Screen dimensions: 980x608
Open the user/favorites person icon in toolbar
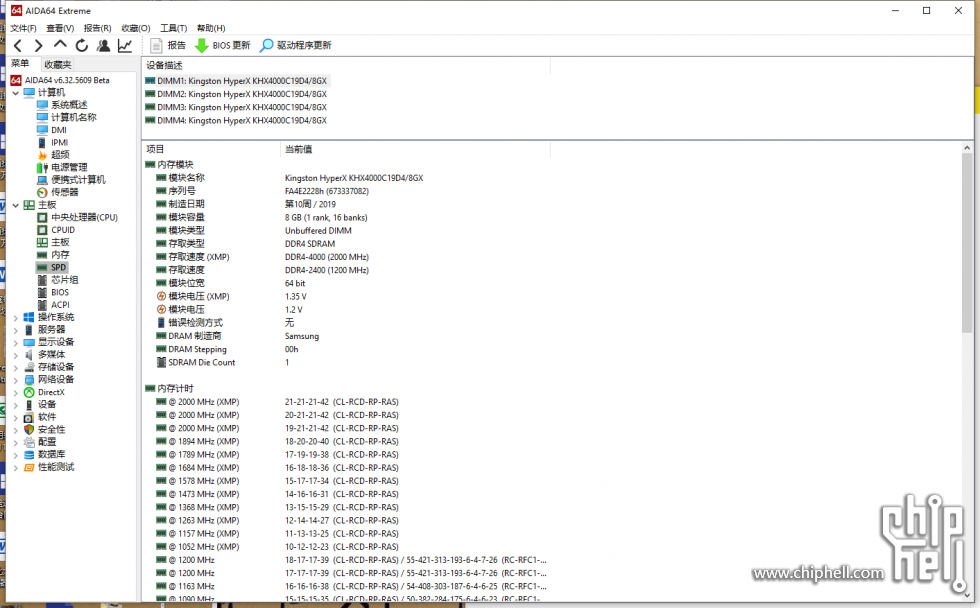point(104,46)
